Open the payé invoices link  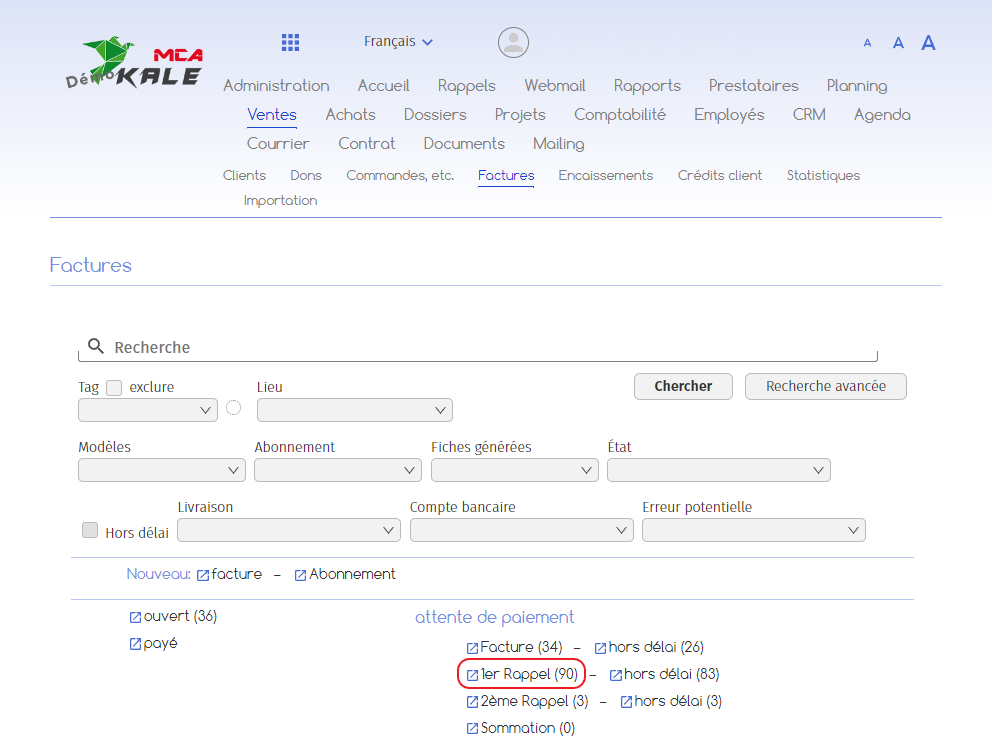pyautogui.click(x=160, y=644)
